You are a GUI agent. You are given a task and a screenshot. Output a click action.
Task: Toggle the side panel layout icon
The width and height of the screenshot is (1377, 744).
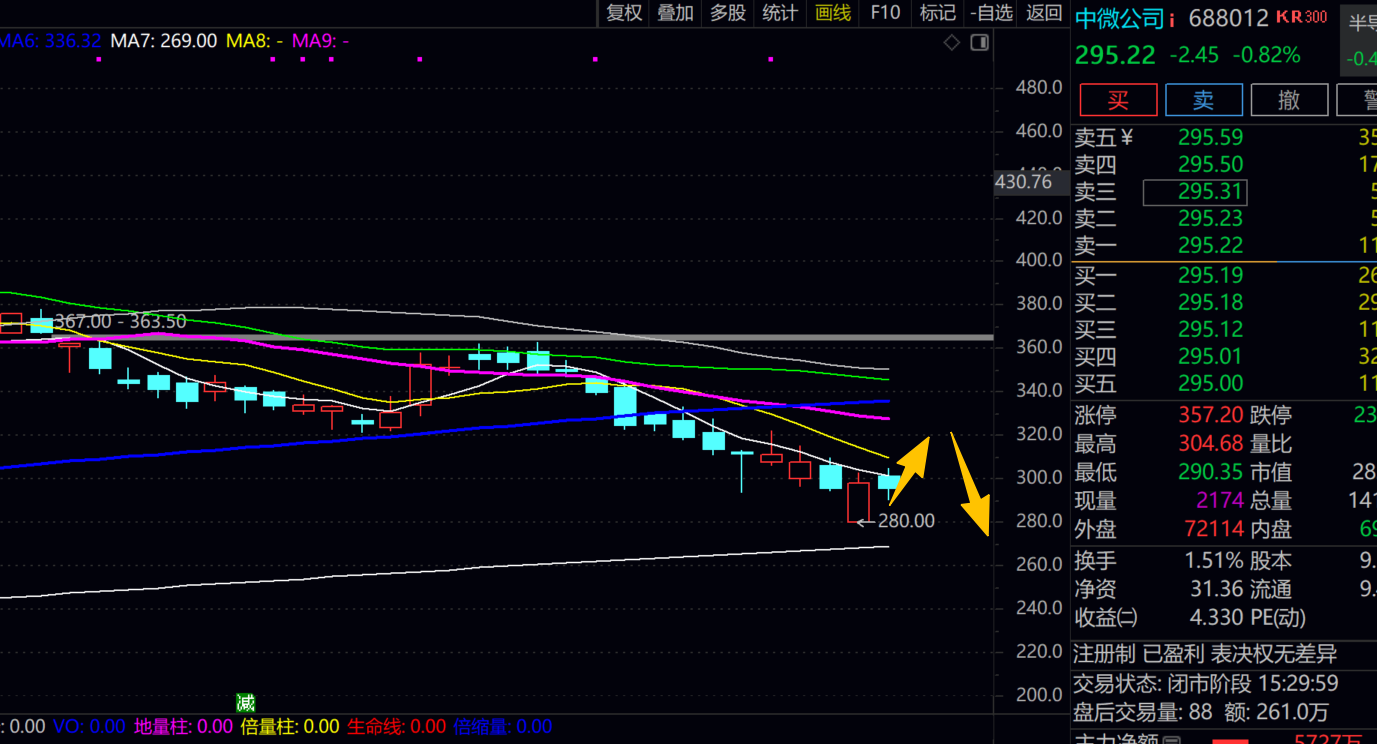click(980, 42)
